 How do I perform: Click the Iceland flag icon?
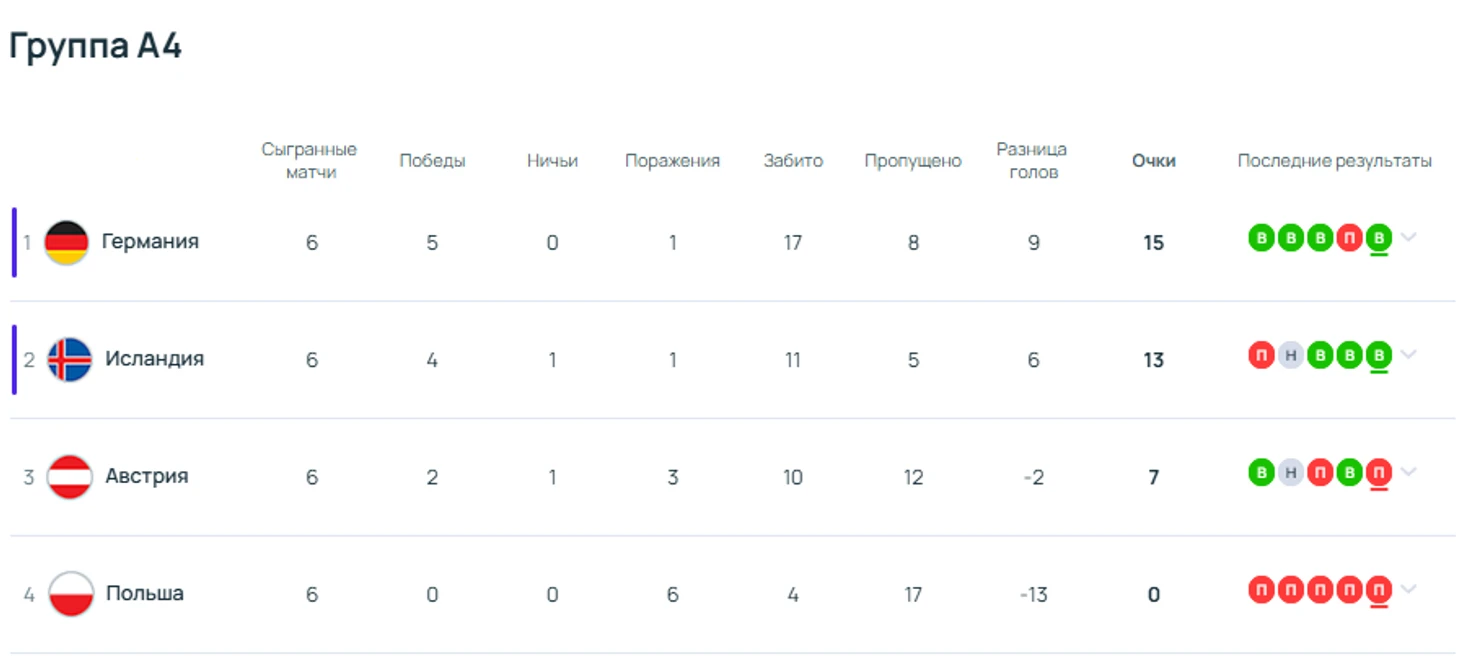[69, 360]
